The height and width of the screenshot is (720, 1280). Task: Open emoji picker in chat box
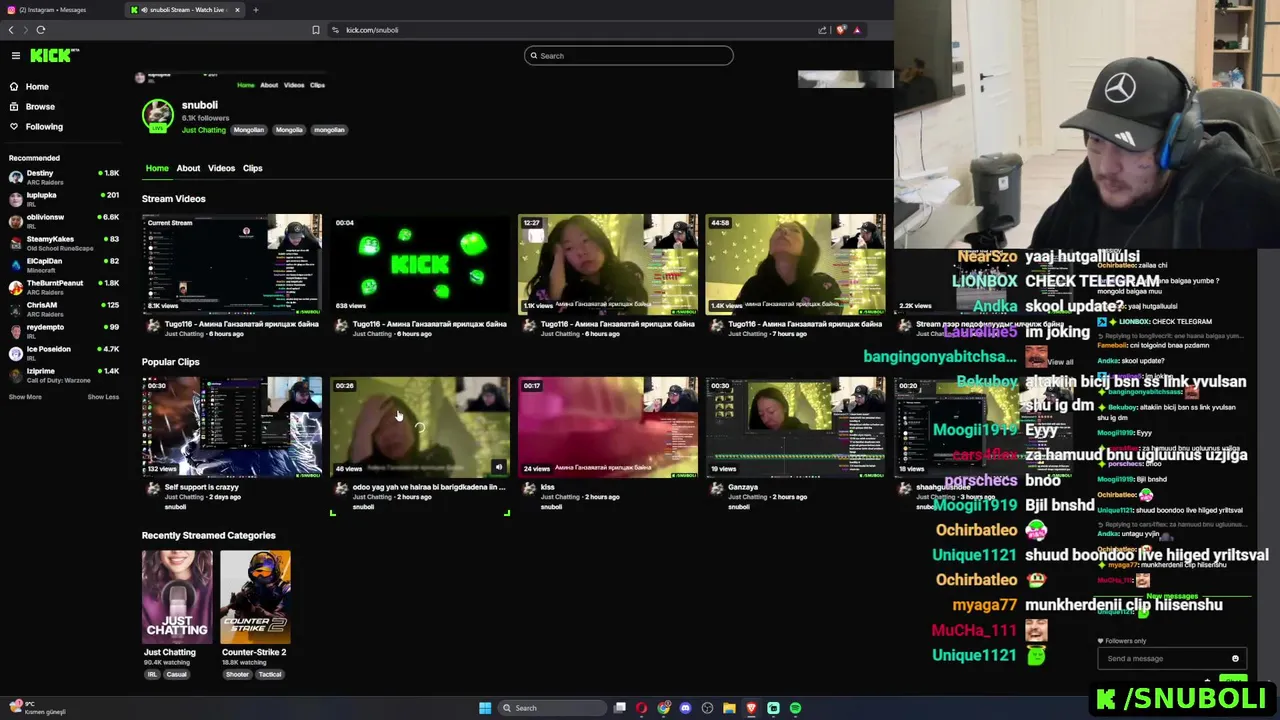pyautogui.click(x=1235, y=659)
